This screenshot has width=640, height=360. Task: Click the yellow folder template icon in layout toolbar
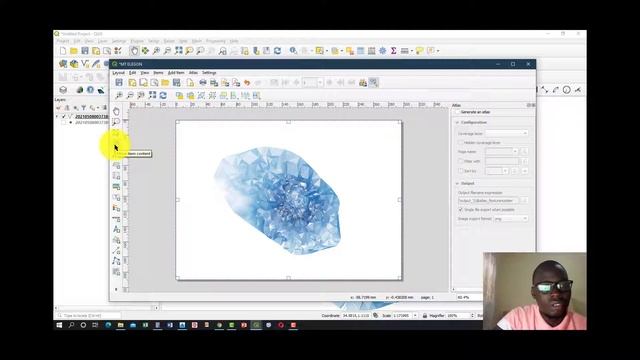pos(165,82)
